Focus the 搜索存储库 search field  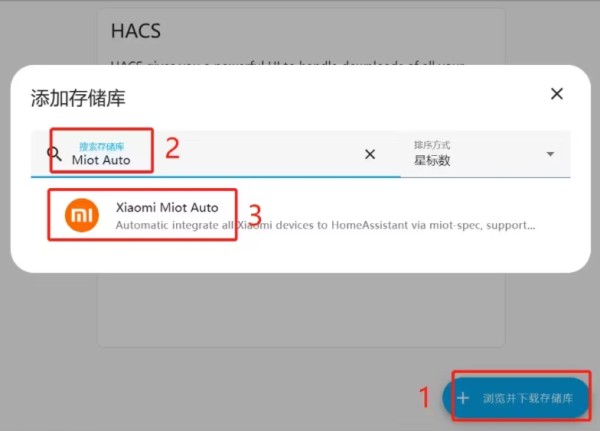216,154
